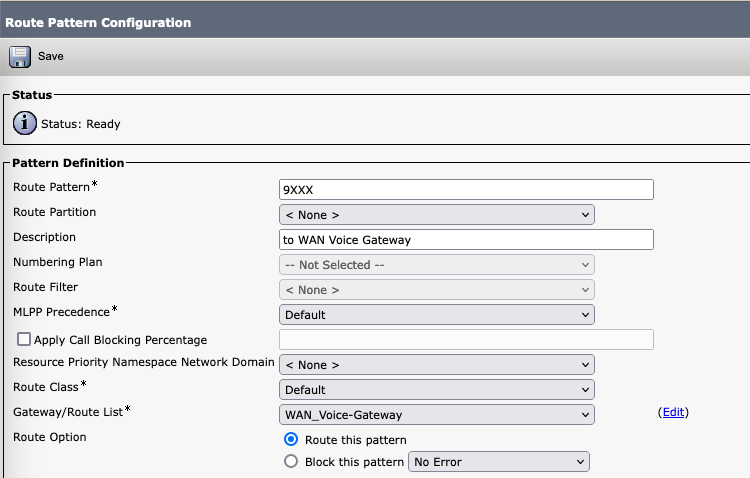Click the Status info icon
750x478 pixels.
(24, 124)
